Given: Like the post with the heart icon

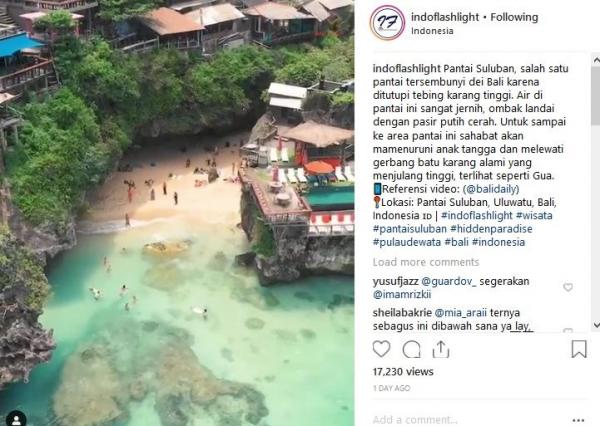Looking at the screenshot, I should [381, 349].
